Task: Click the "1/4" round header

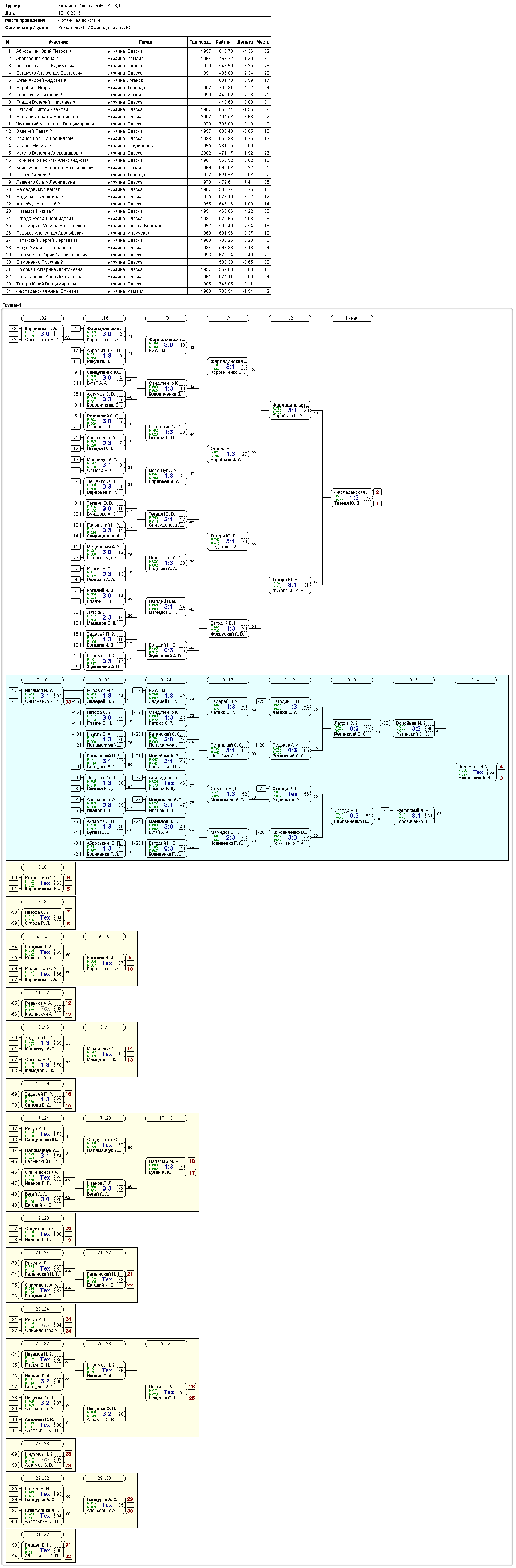Action: click(228, 318)
